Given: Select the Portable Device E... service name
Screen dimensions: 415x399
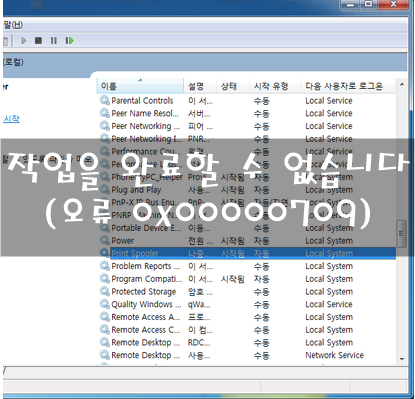Looking at the screenshot, I should 146,228.
